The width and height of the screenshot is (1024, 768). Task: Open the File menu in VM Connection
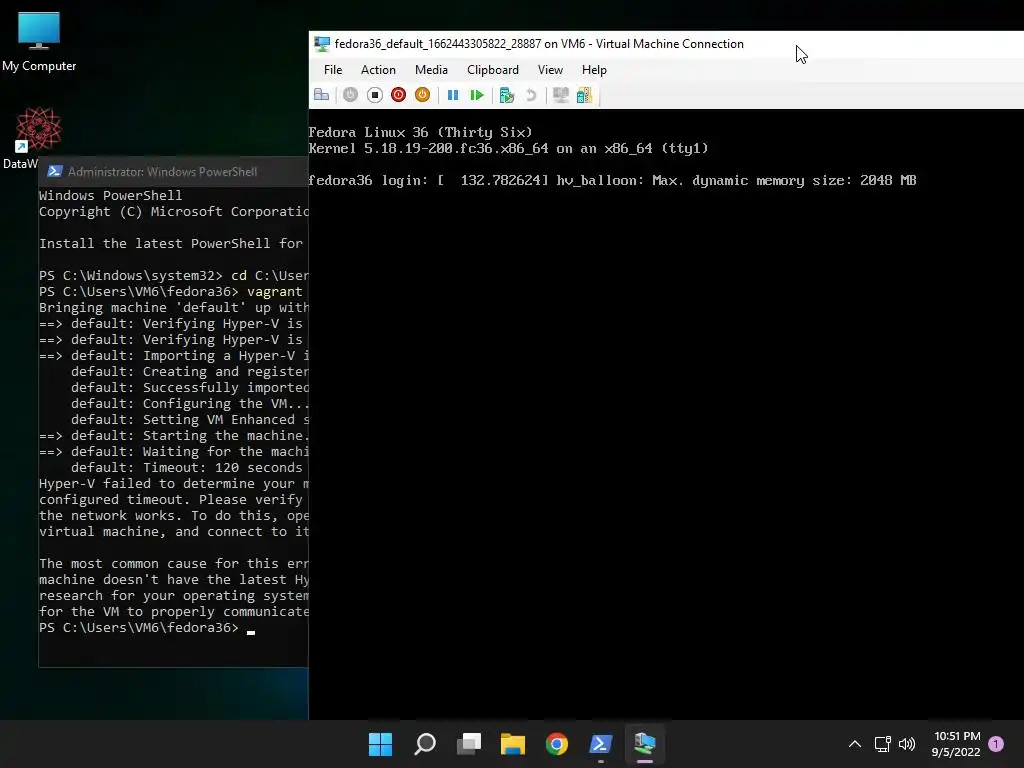coord(333,70)
